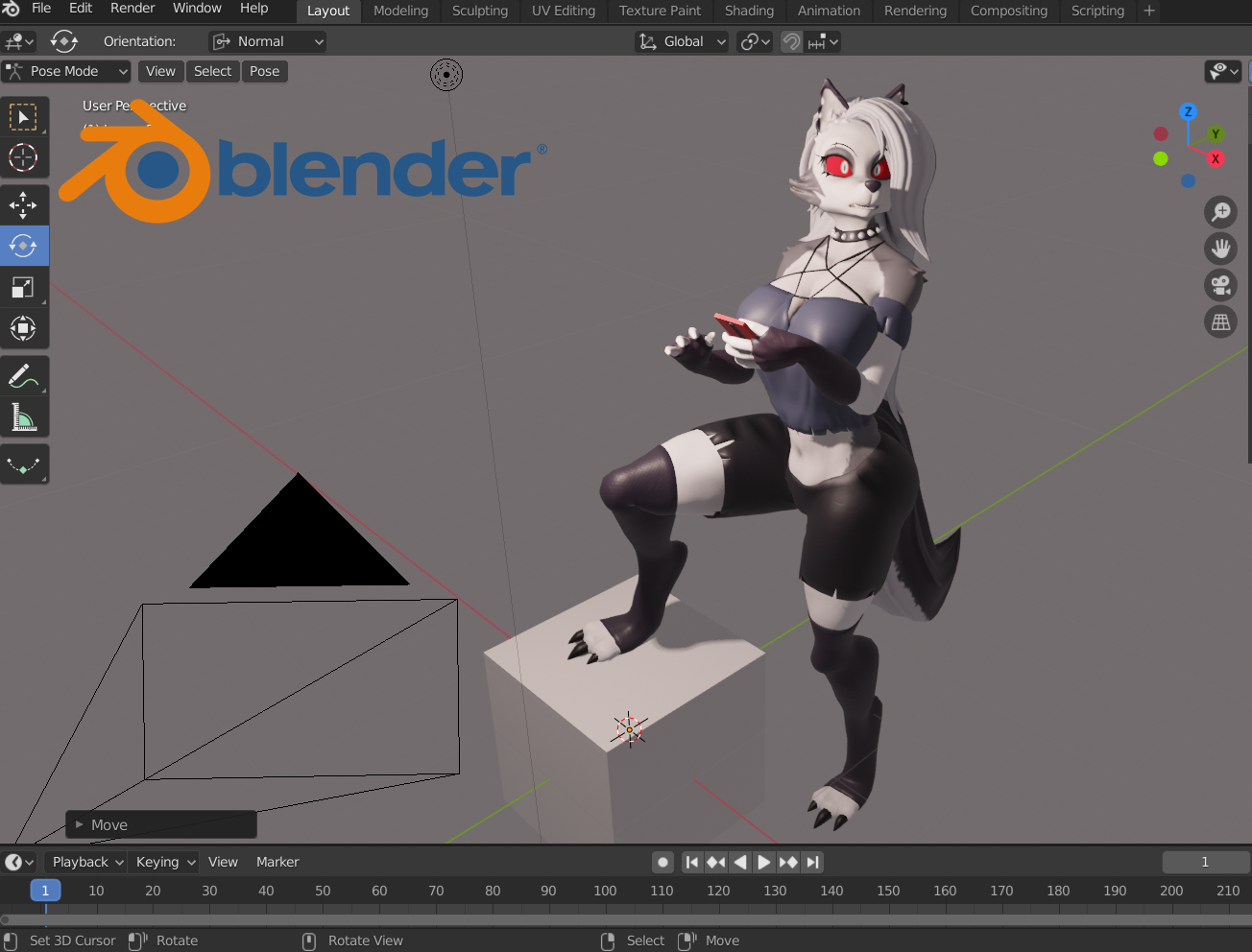Open the timeline View menu
The height and width of the screenshot is (952, 1252).
click(223, 862)
